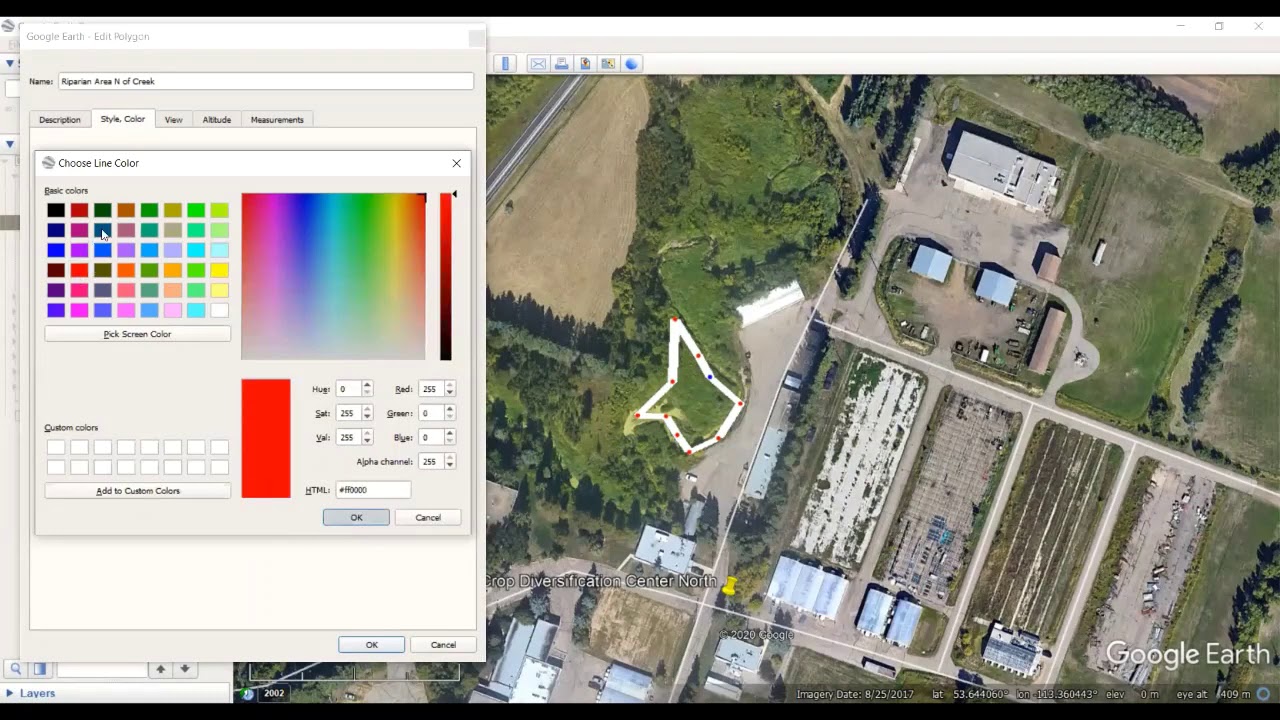The height and width of the screenshot is (720, 1280).
Task: Click the Basic colors heading text
Action: (66, 191)
